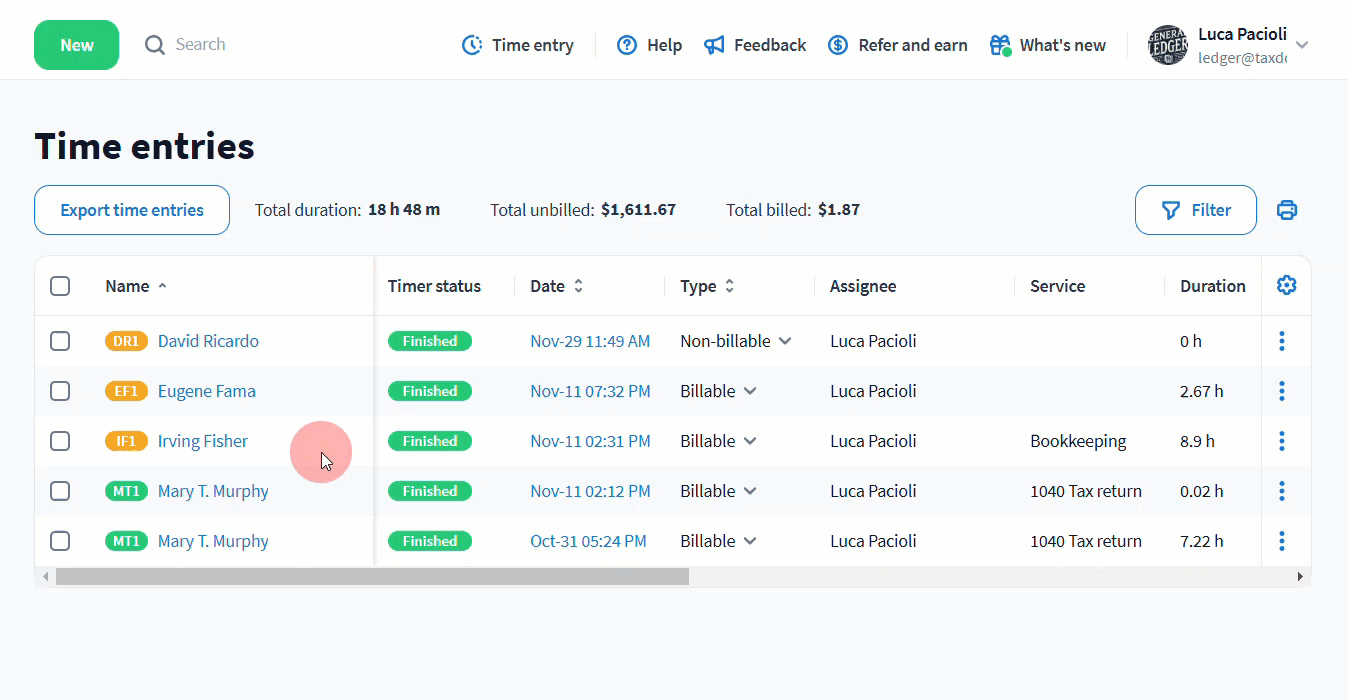Click the printer icon
Screen dimensions: 1348x700
coord(1286,210)
